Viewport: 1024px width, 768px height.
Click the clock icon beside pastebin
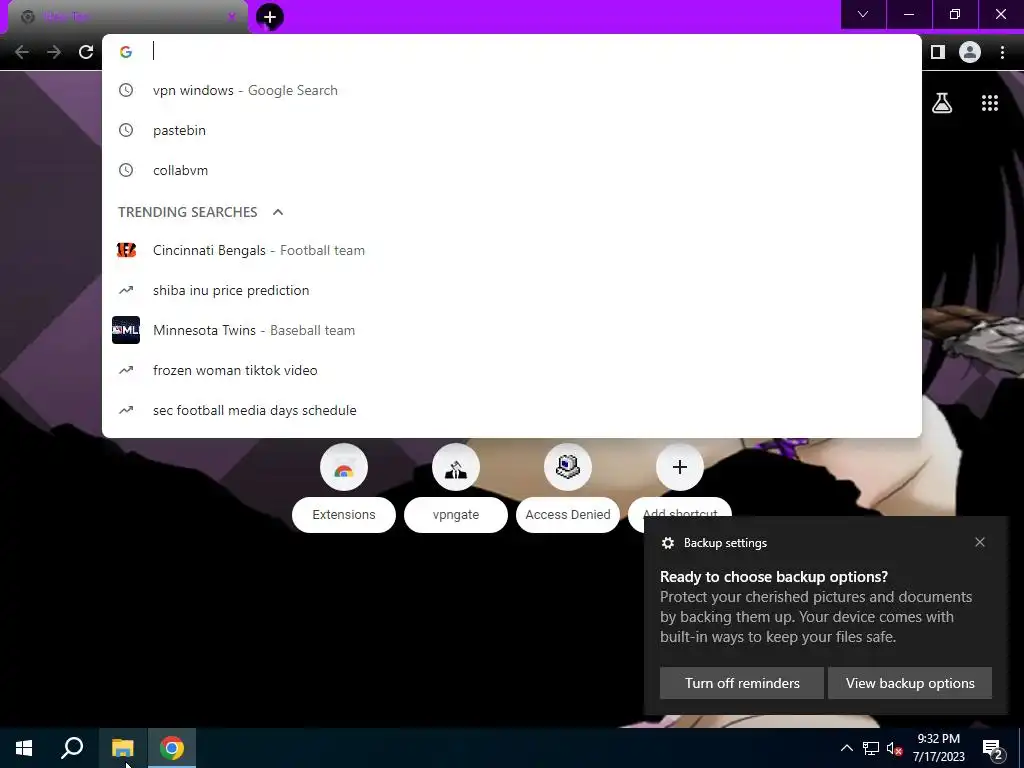[x=126, y=130]
